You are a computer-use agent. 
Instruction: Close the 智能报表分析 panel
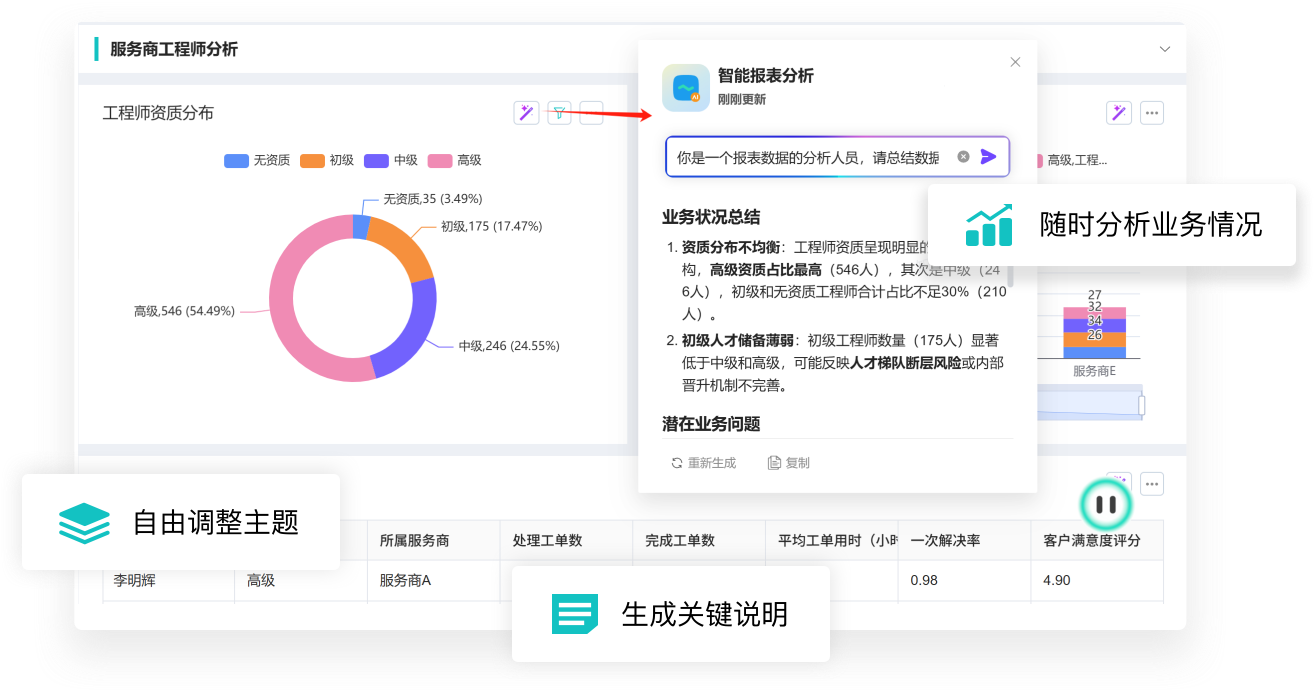click(1015, 62)
